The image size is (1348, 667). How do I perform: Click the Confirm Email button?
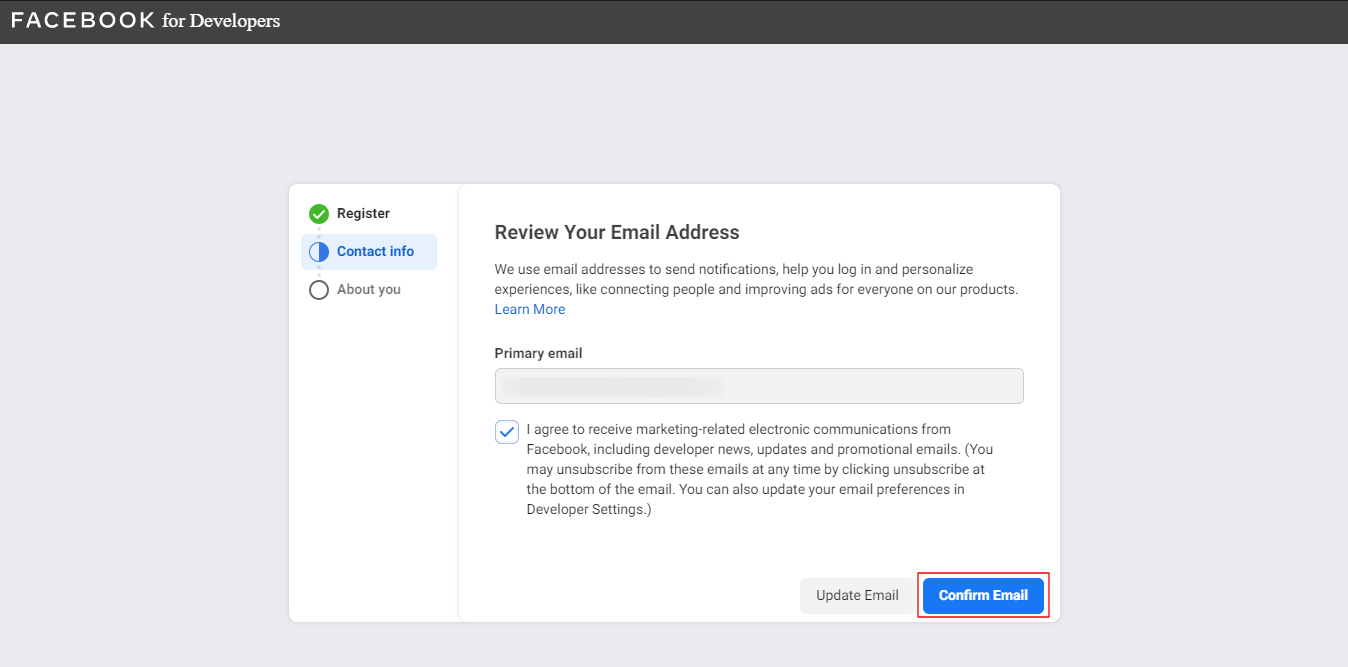[x=983, y=595]
